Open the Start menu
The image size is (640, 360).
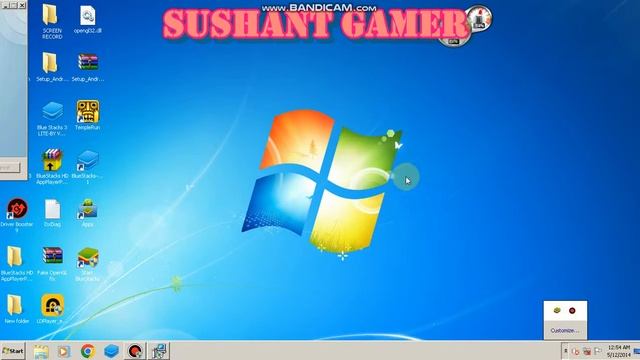point(13,351)
